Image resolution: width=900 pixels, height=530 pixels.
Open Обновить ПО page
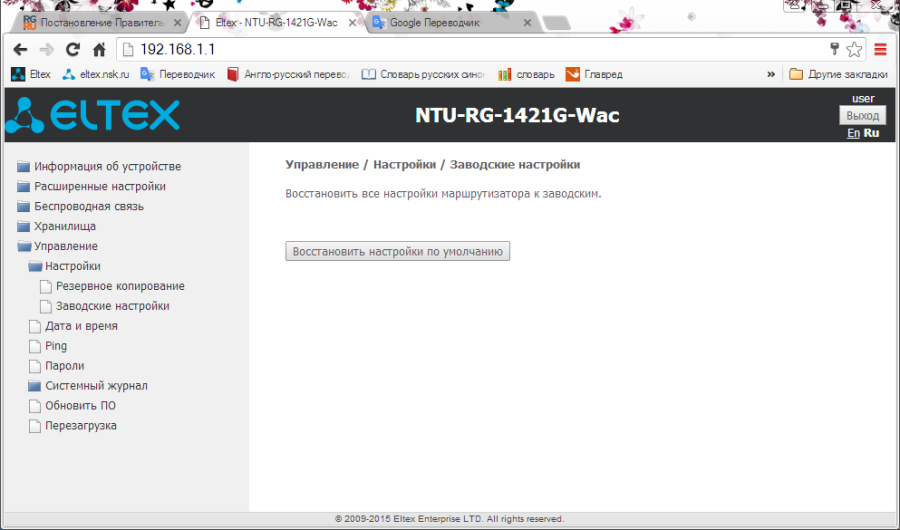click(x=72, y=405)
